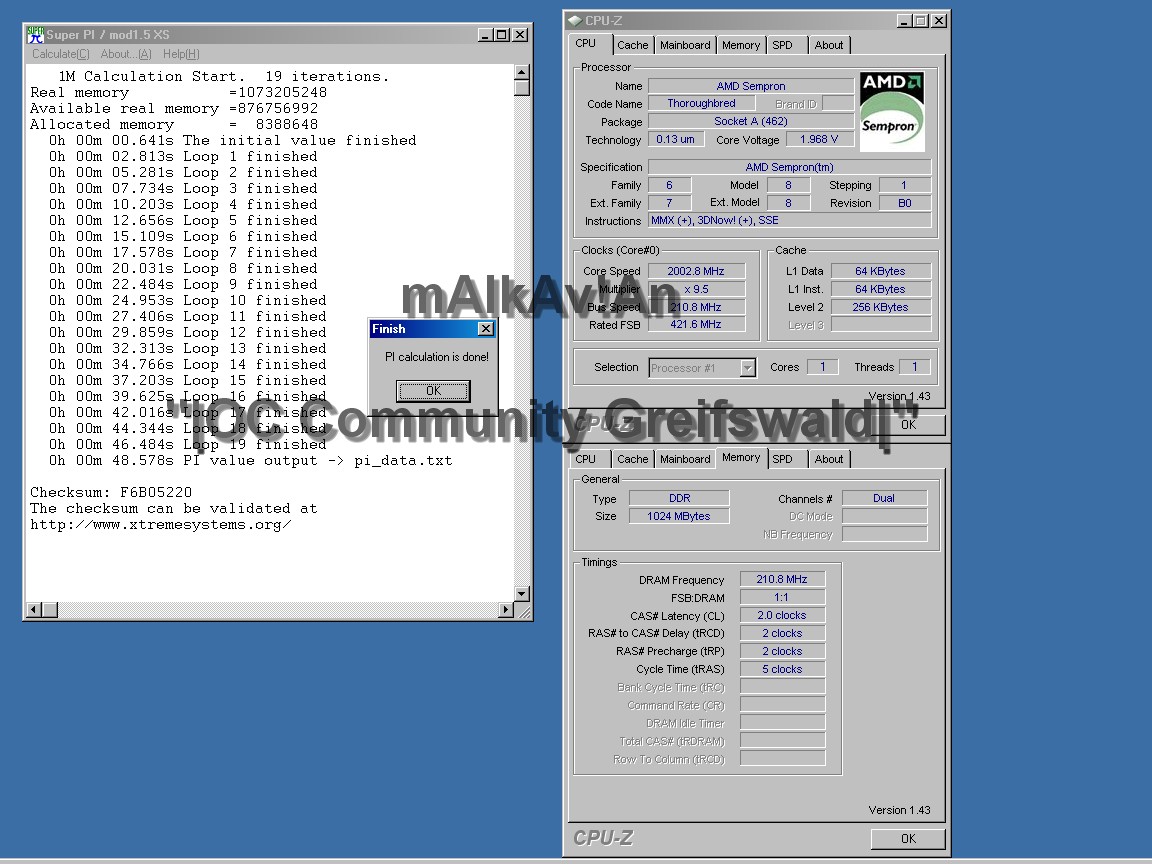Open the About menu in Super PI

[126, 54]
